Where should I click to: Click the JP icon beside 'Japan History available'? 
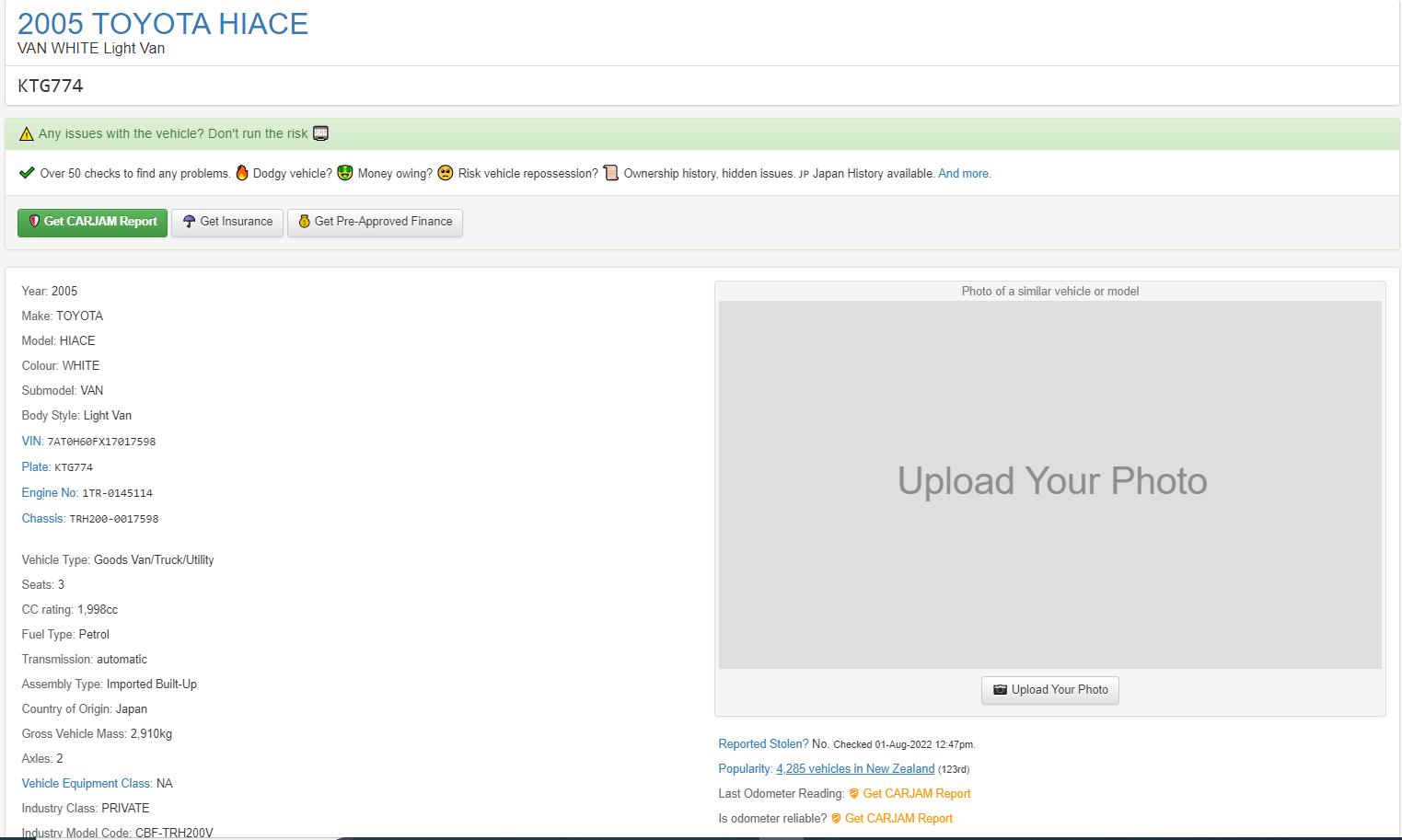(x=804, y=174)
